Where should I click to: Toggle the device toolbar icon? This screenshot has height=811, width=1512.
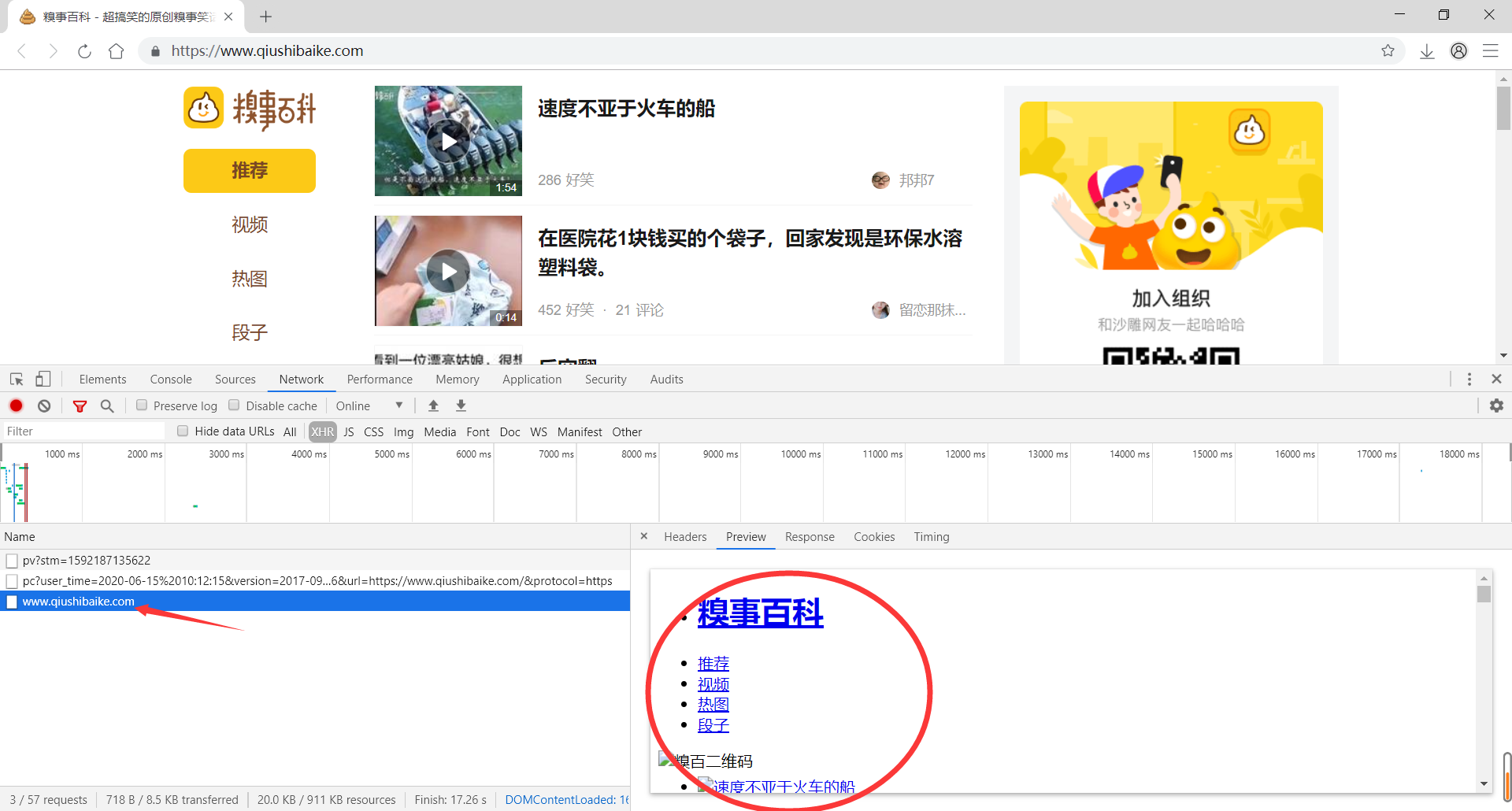pyautogui.click(x=43, y=380)
